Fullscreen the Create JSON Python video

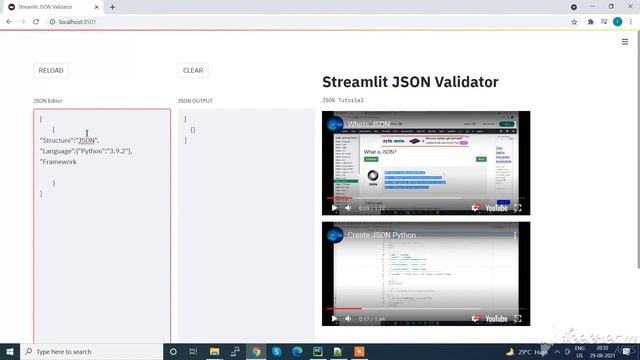pos(518,318)
